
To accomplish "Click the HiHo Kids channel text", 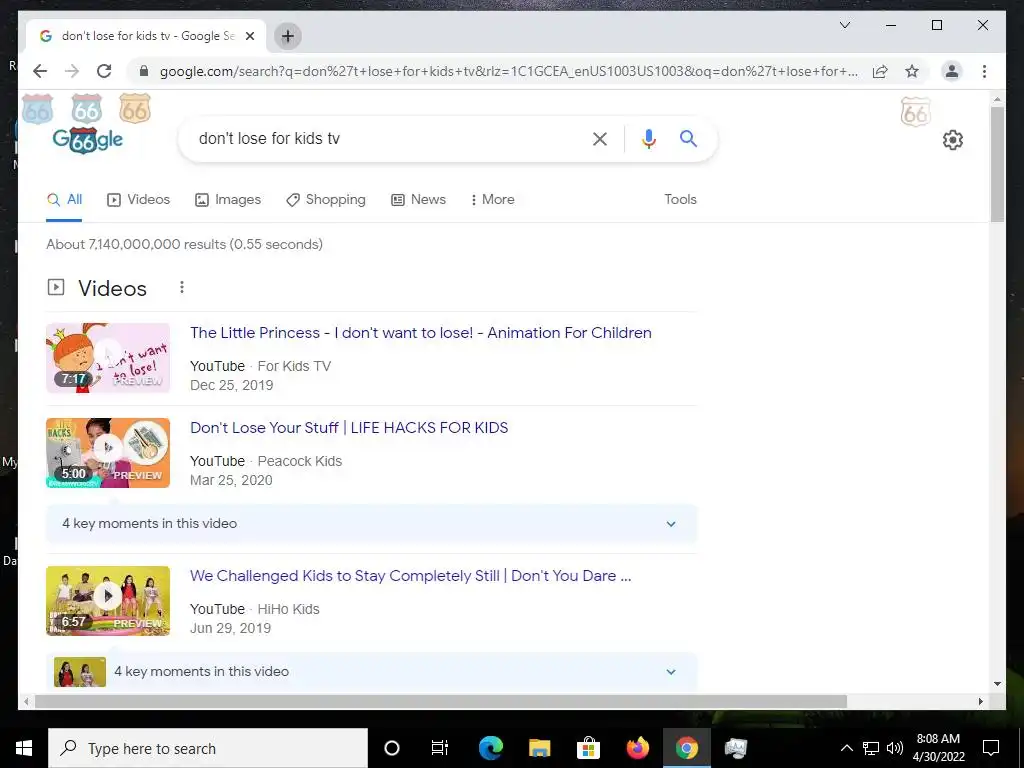I will (x=289, y=609).
